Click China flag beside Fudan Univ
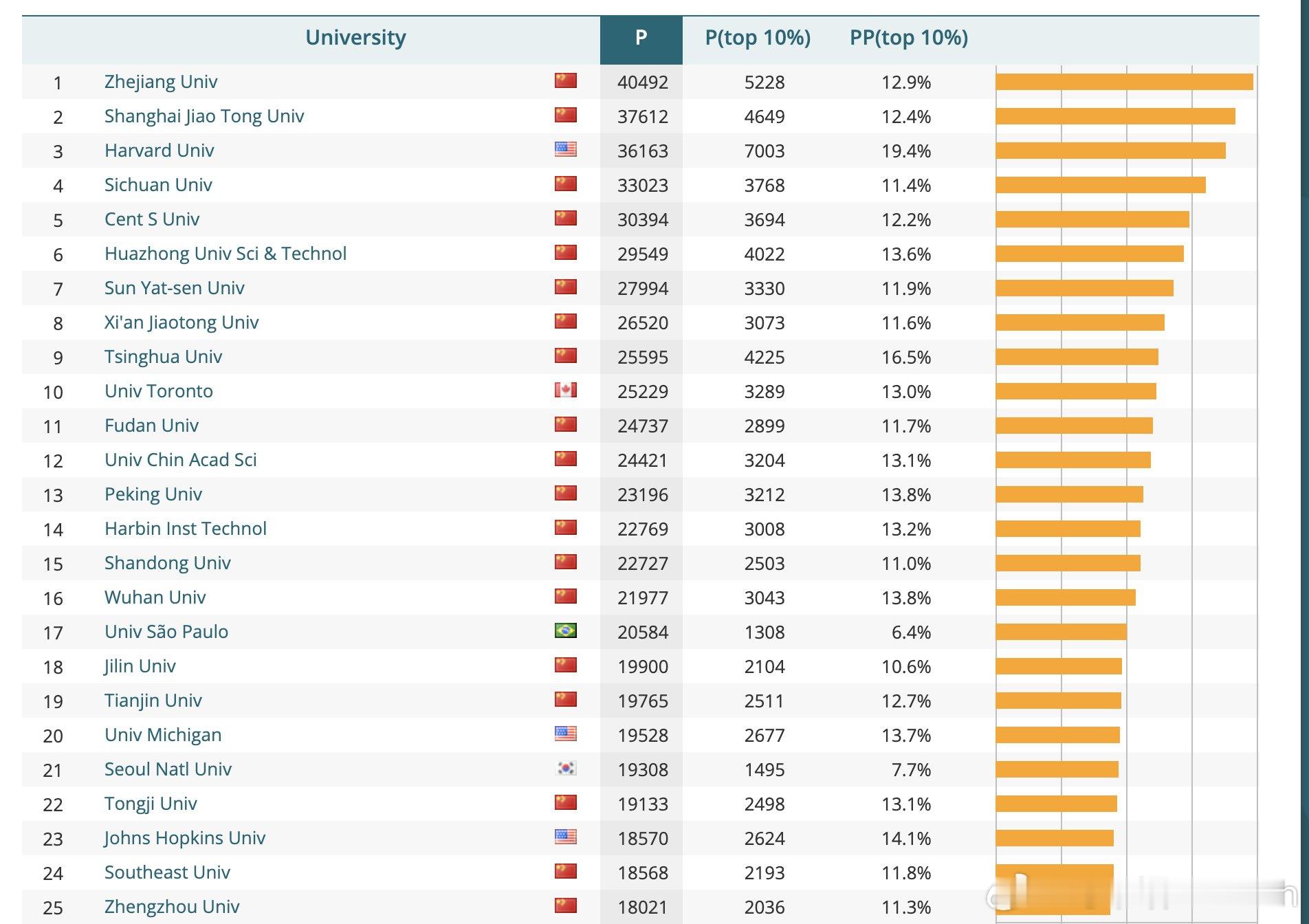Image resolution: width=1309 pixels, height=924 pixels. point(566,425)
